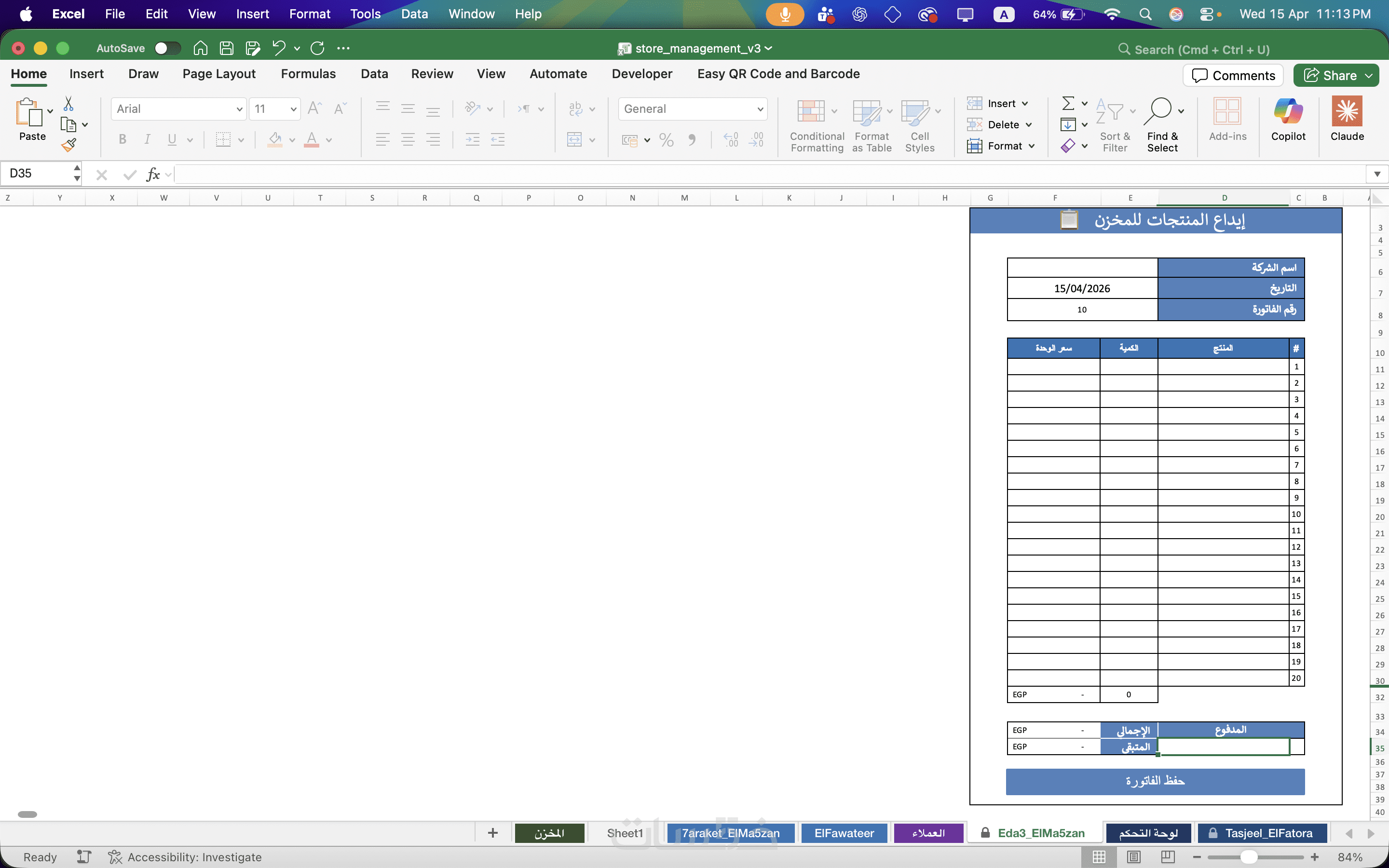The width and height of the screenshot is (1389, 868).
Task: Open the Conditional Formatting icon
Action: pyautogui.click(x=811, y=112)
